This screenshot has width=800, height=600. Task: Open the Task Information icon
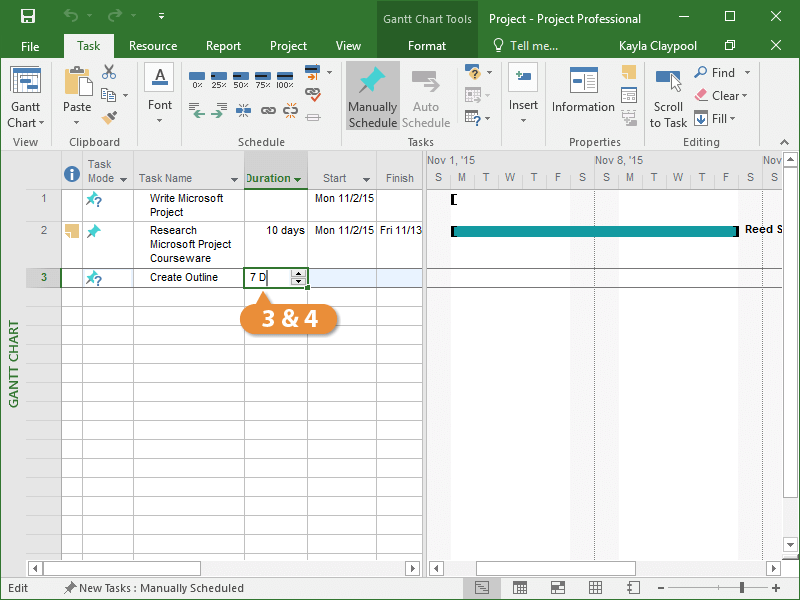click(583, 81)
